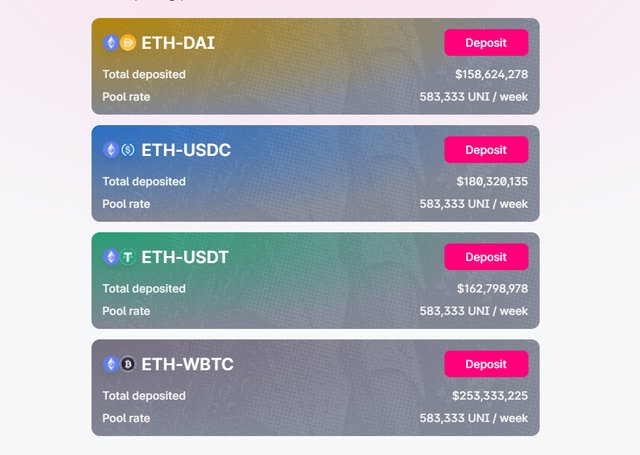Image resolution: width=640 pixels, height=455 pixels.
Task: Select the ETH-USDT pool title
Action: (185, 257)
